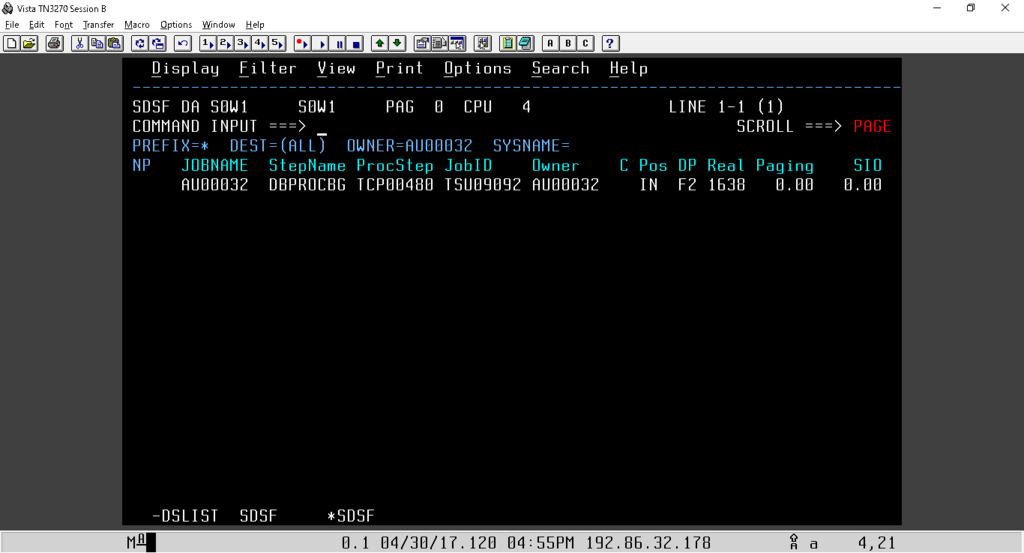Click the JobID column header

click(468, 166)
